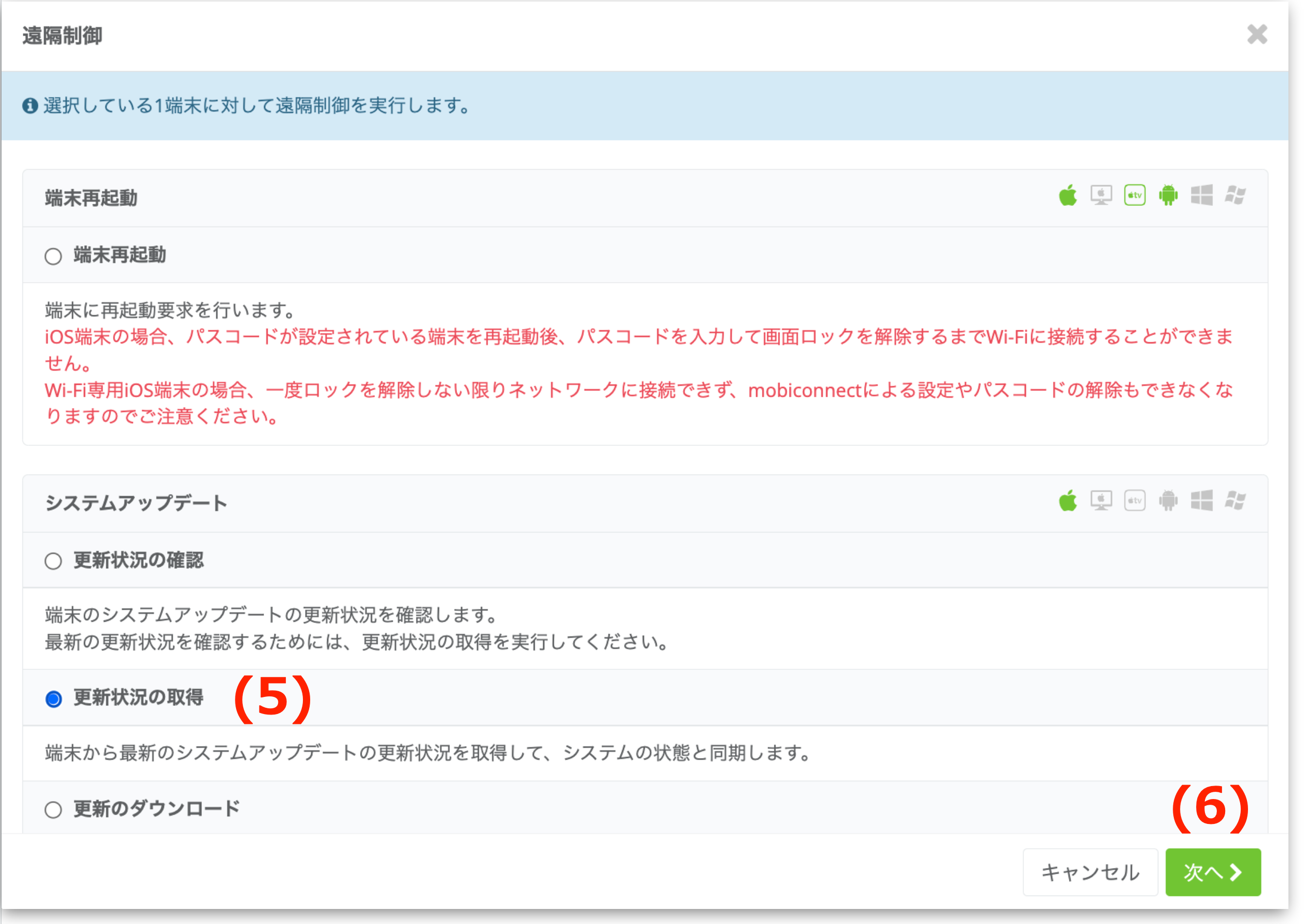Click the Windows 10 icon in 端末再起動 header
This screenshot has height=924, width=1304.
[x=1201, y=195]
